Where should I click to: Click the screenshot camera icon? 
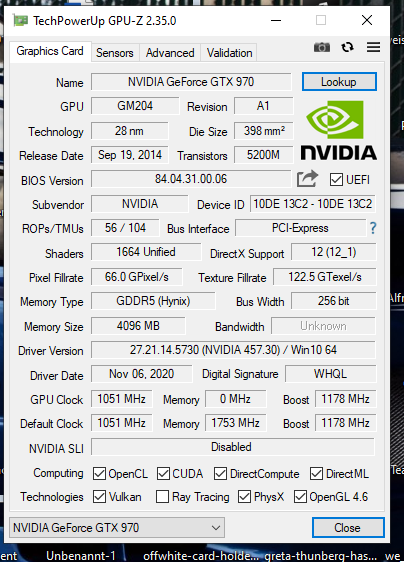click(x=322, y=47)
